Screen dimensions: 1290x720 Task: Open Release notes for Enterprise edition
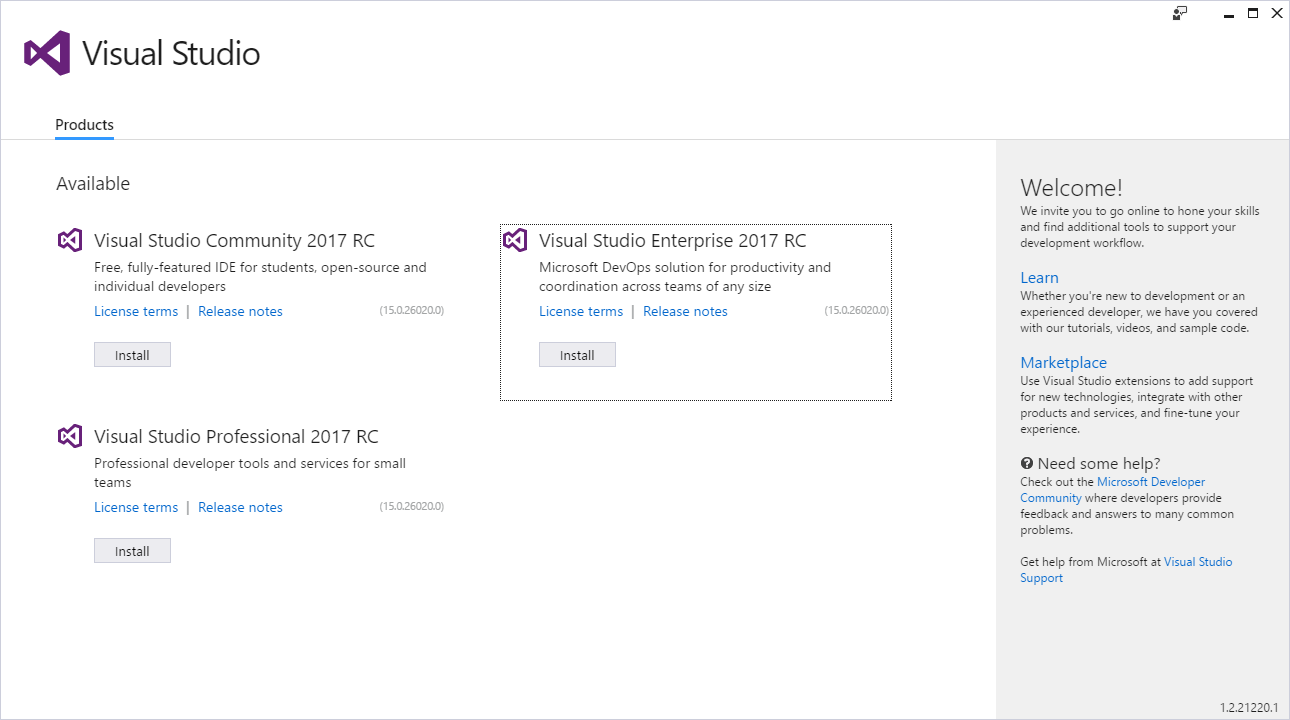pyautogui.click(x=685, y=311)
